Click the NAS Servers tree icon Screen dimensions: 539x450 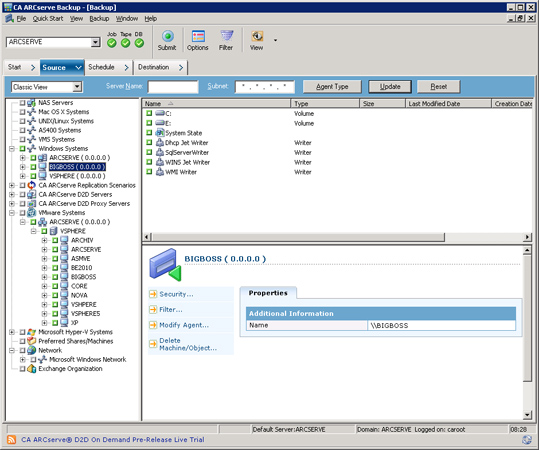(31, 102)
